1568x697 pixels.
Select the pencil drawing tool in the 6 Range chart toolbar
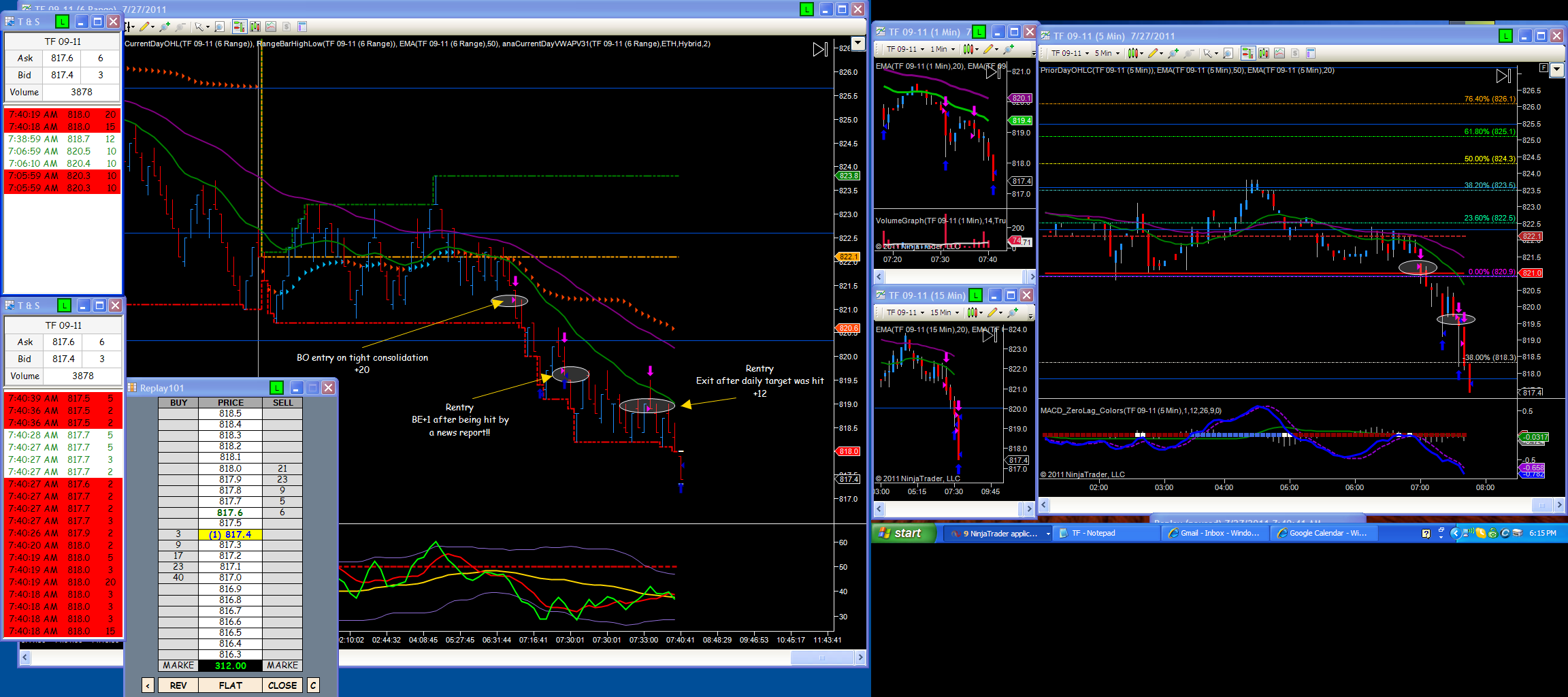144,27
